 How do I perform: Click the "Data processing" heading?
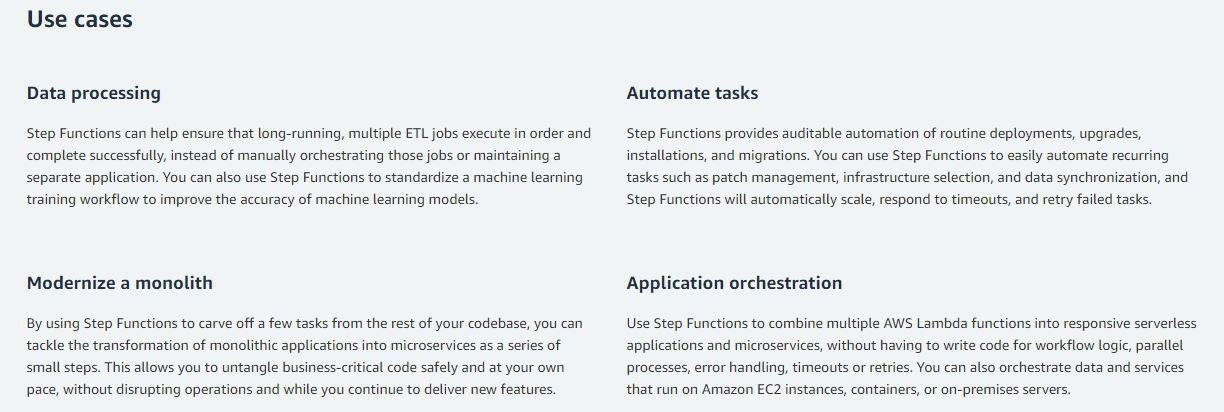[x=93, y=93]
